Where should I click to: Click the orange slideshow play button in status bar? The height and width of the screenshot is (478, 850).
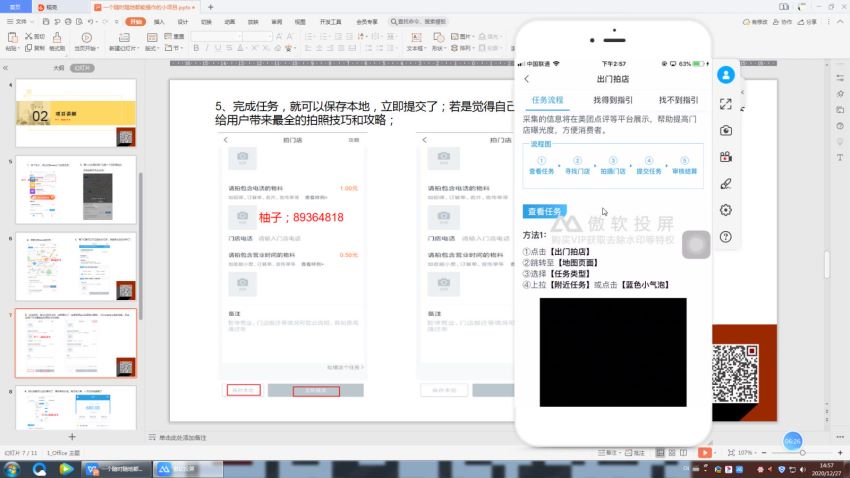pyautogui.click(x=704, y=453)
